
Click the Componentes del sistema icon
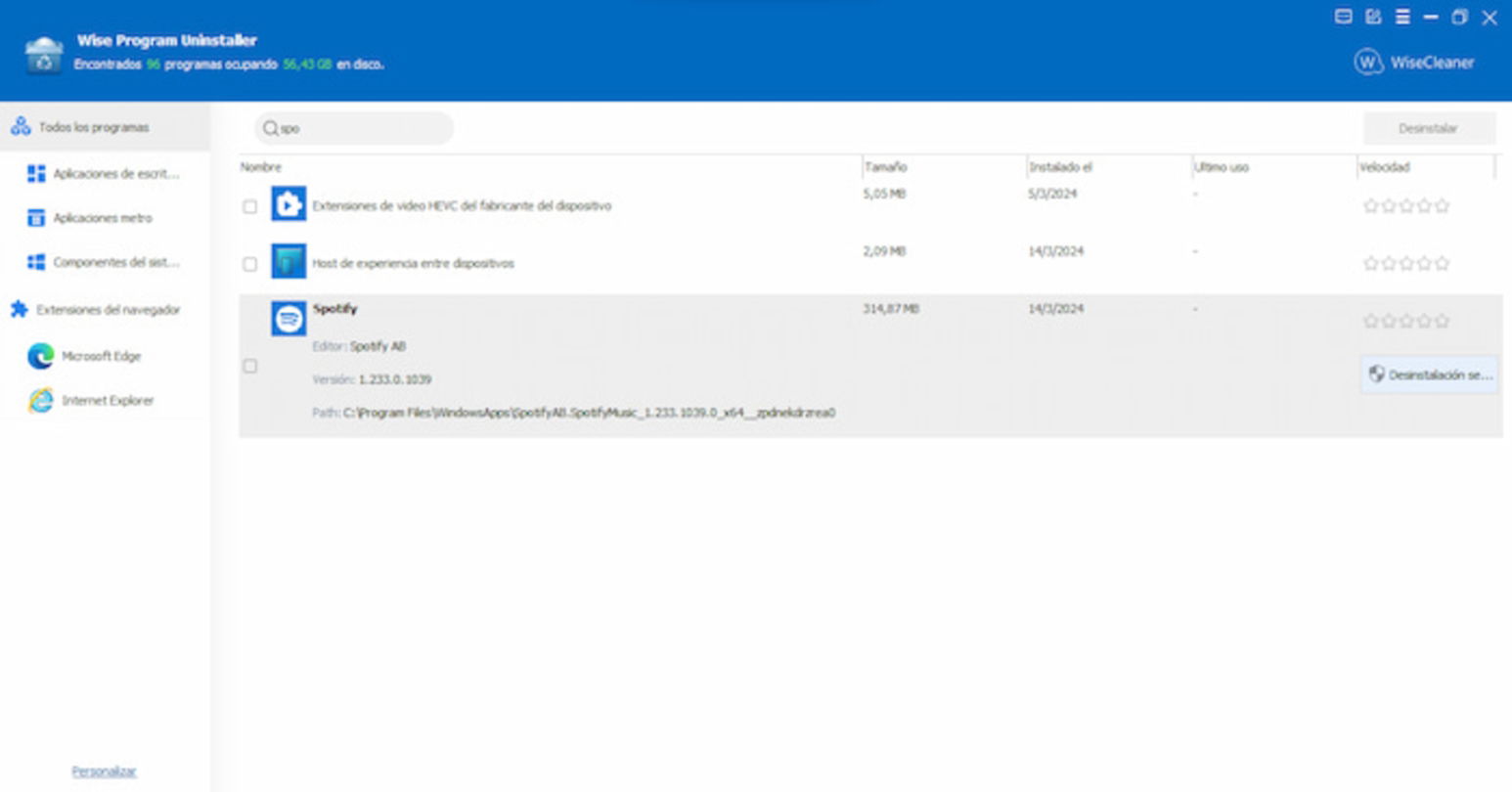(36, 262)
